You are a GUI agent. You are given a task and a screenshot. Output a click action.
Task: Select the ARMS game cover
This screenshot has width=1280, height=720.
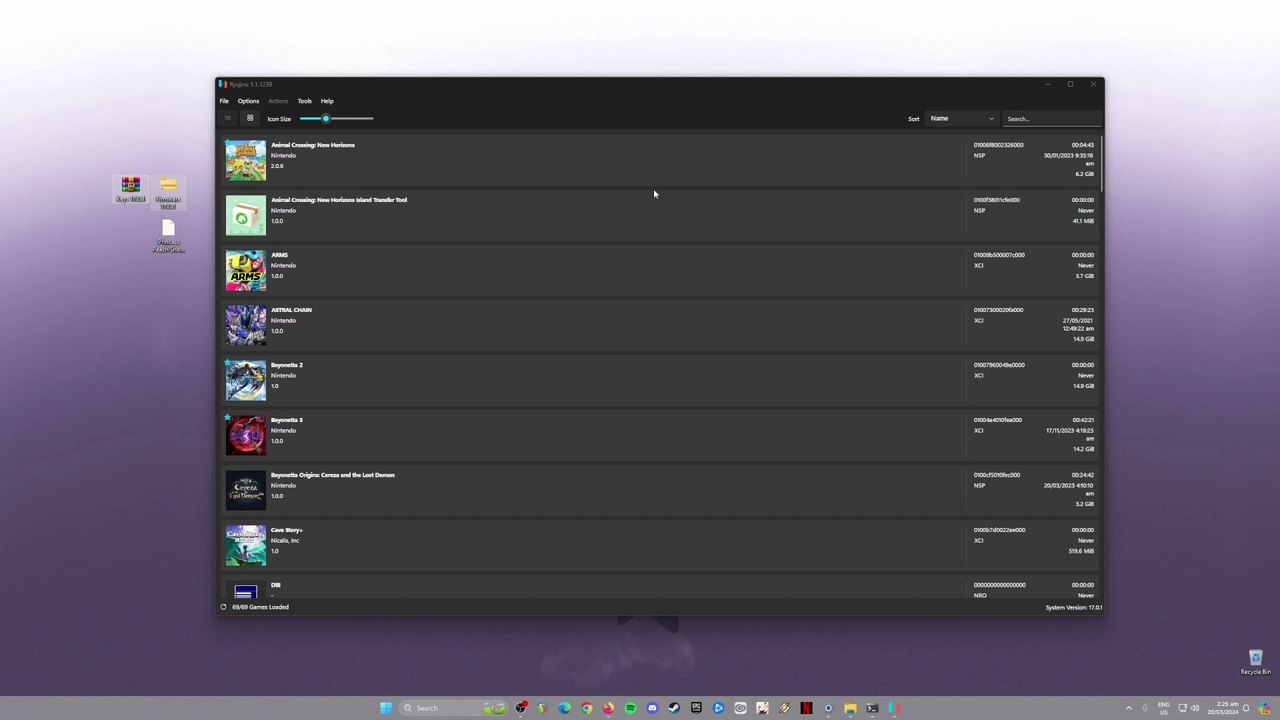pos(245,270)
